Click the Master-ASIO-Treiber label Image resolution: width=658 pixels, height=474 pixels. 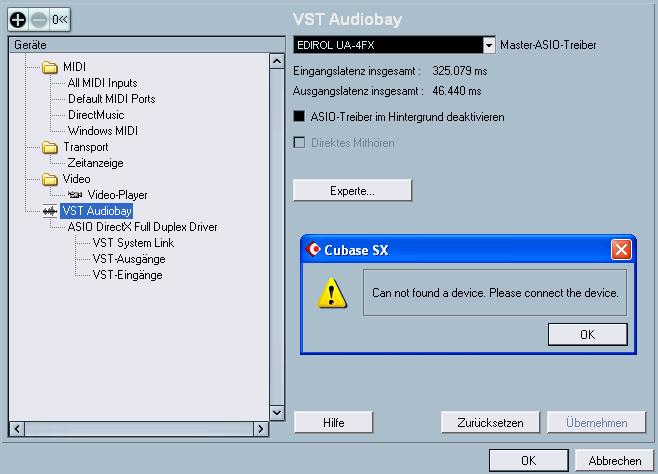548,45
